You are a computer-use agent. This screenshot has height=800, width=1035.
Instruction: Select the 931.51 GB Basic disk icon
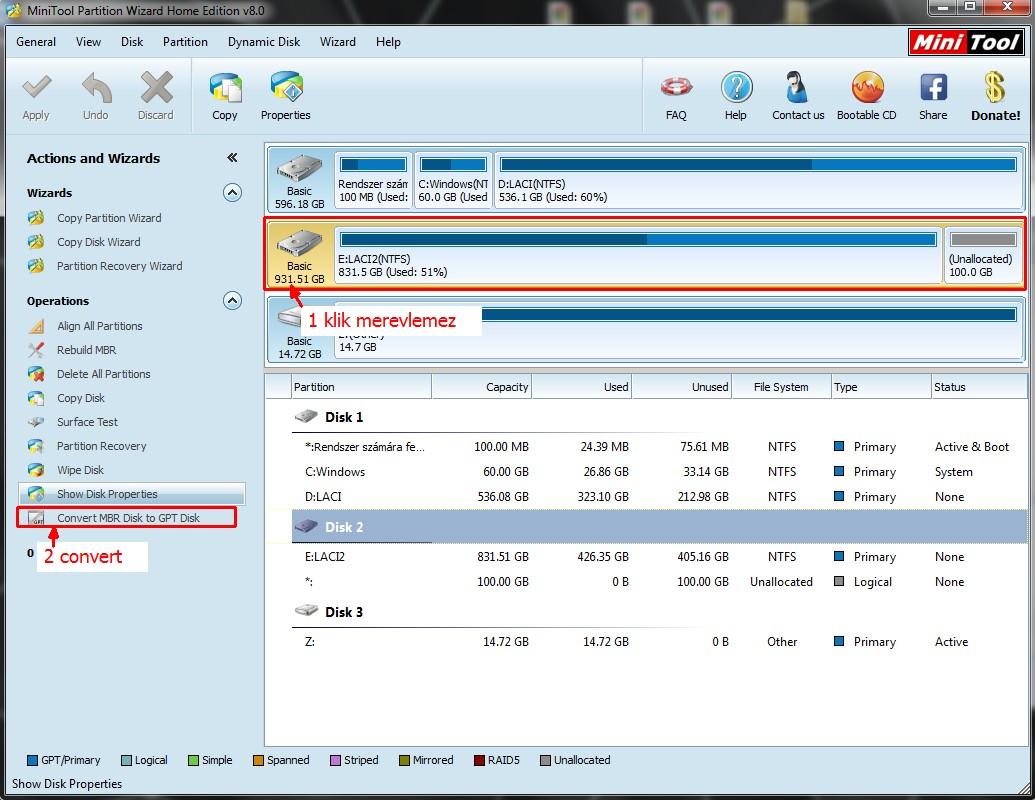tap(300, 243)
